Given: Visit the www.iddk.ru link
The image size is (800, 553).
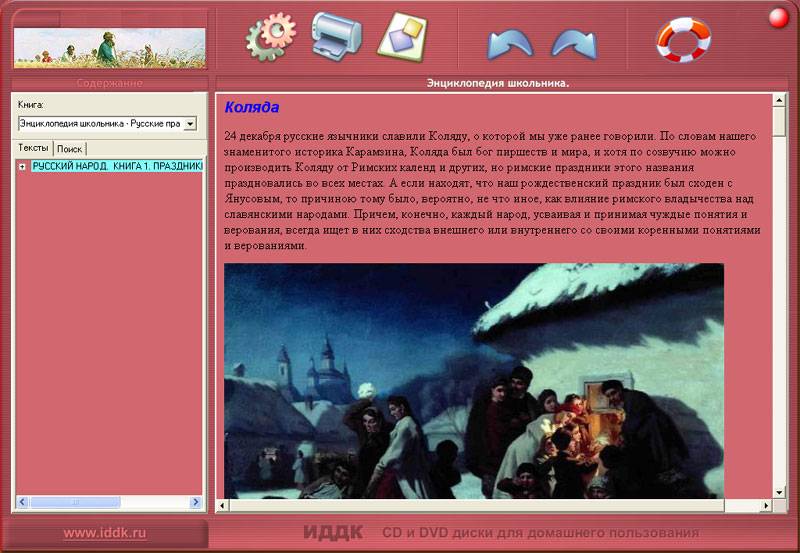Looking at the screenshot, I should [x=104, y=533].
